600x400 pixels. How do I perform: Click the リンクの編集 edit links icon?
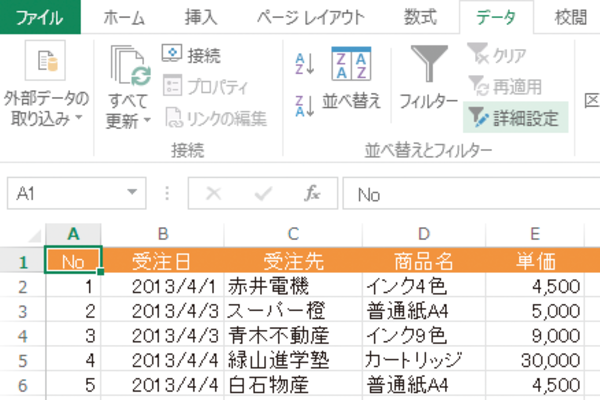(x=174, y=117)
